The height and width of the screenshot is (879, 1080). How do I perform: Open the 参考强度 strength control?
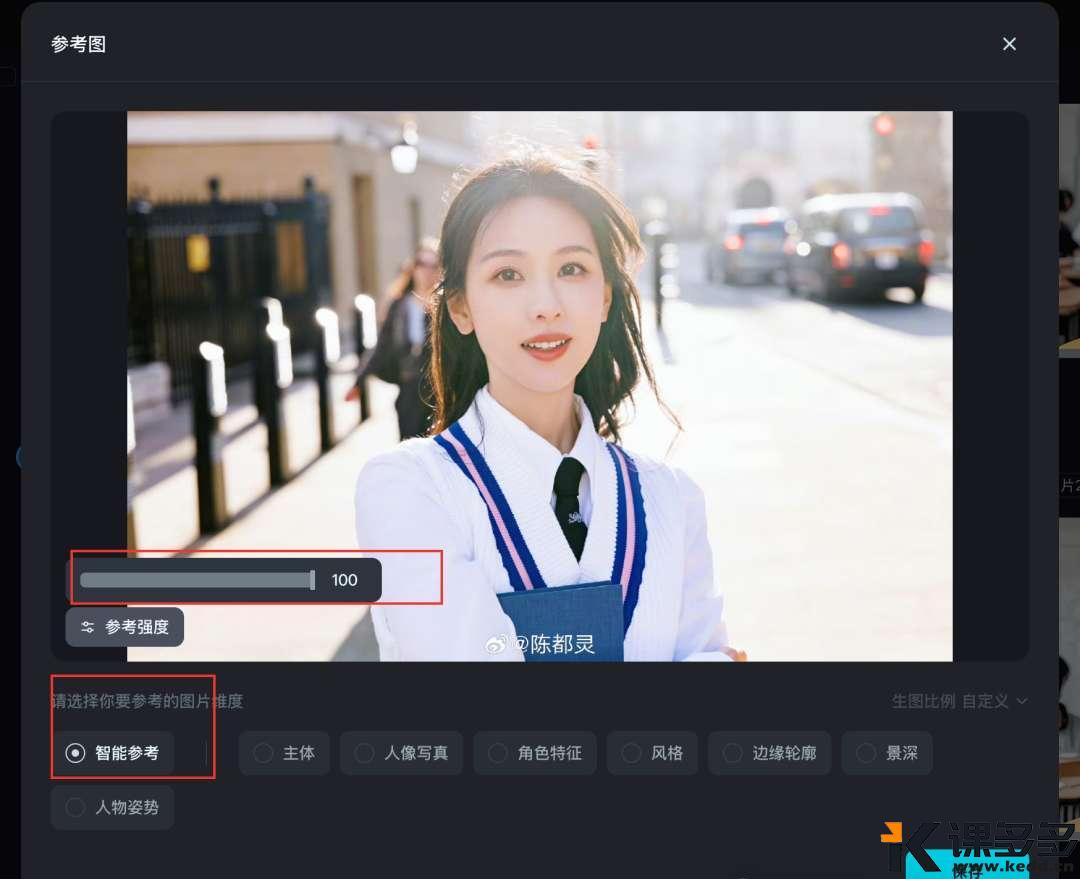[124, 627]
